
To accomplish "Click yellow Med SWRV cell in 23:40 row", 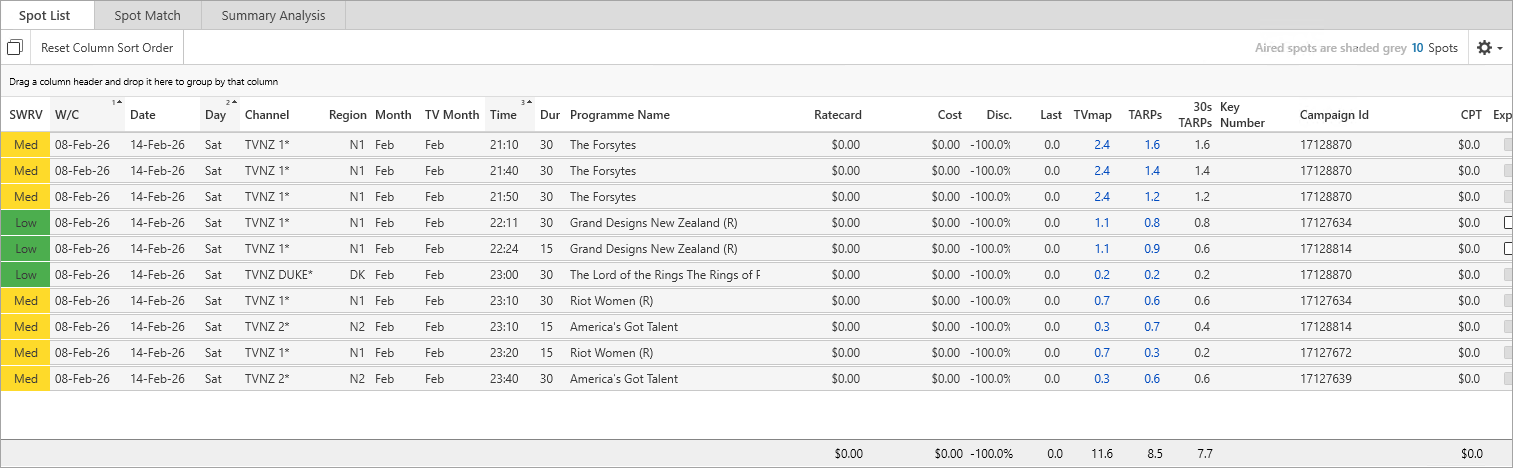I will coord(26,379).
